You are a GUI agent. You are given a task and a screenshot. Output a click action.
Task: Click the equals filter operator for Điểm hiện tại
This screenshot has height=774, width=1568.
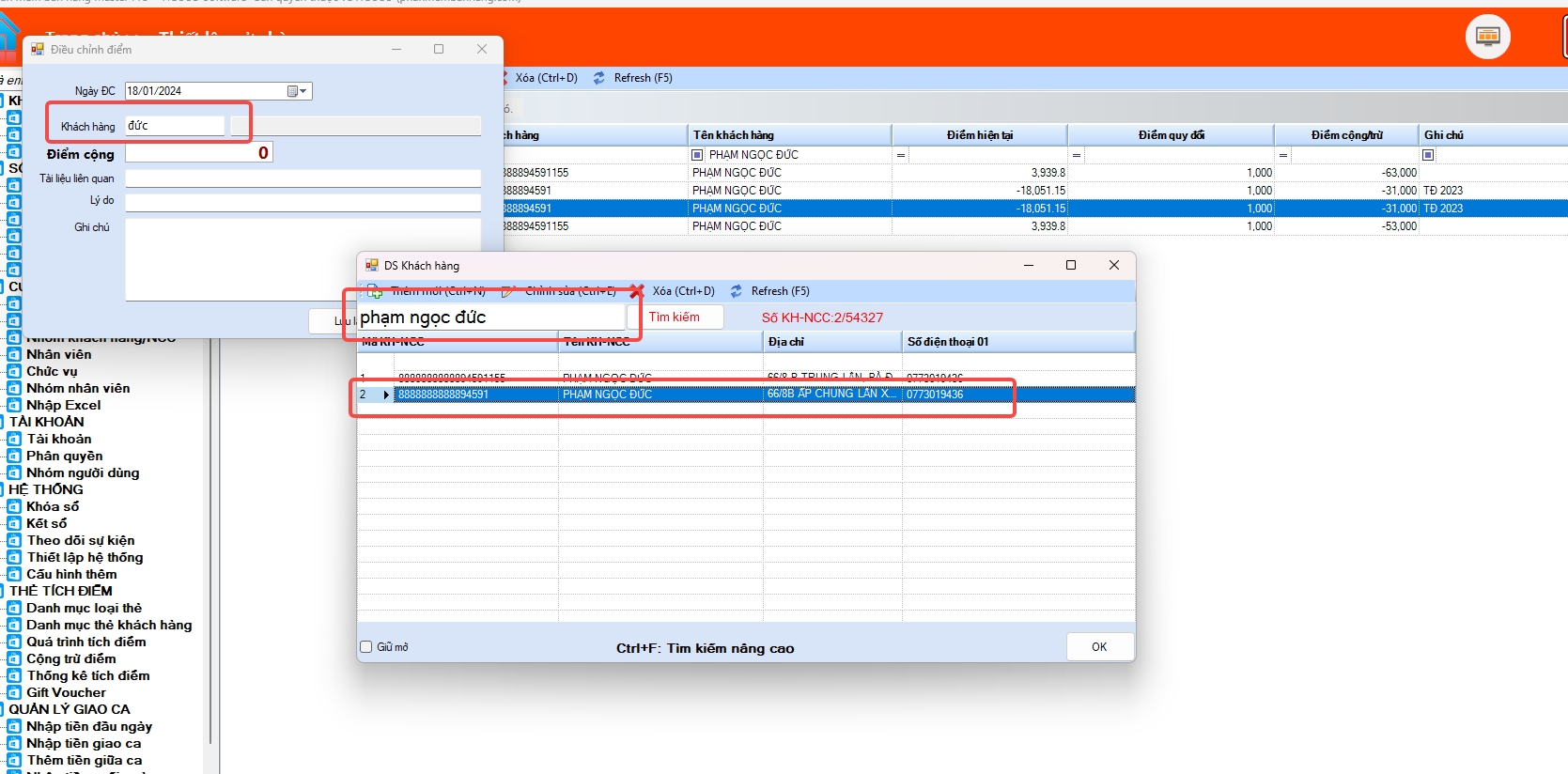(x=901, y=155)
